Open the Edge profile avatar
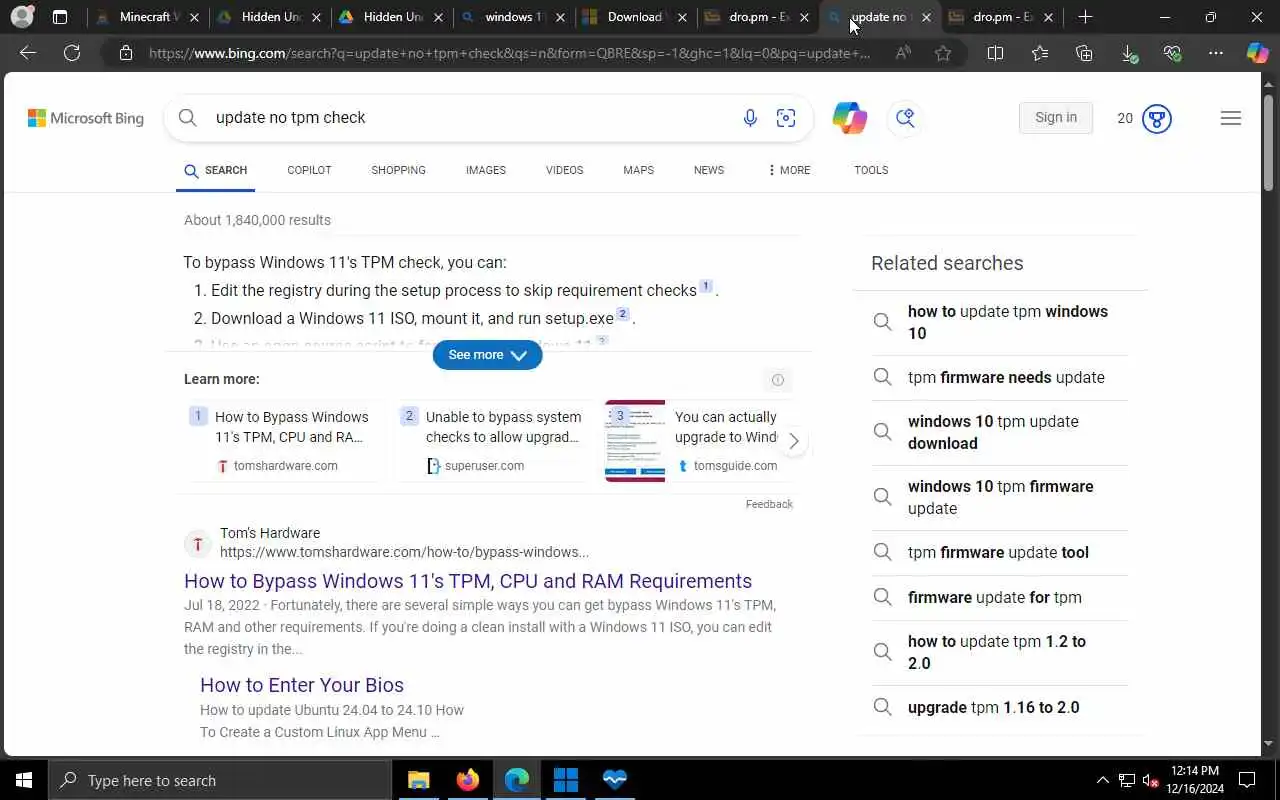Screen dimensions: 1280x800 coord(22,17)
